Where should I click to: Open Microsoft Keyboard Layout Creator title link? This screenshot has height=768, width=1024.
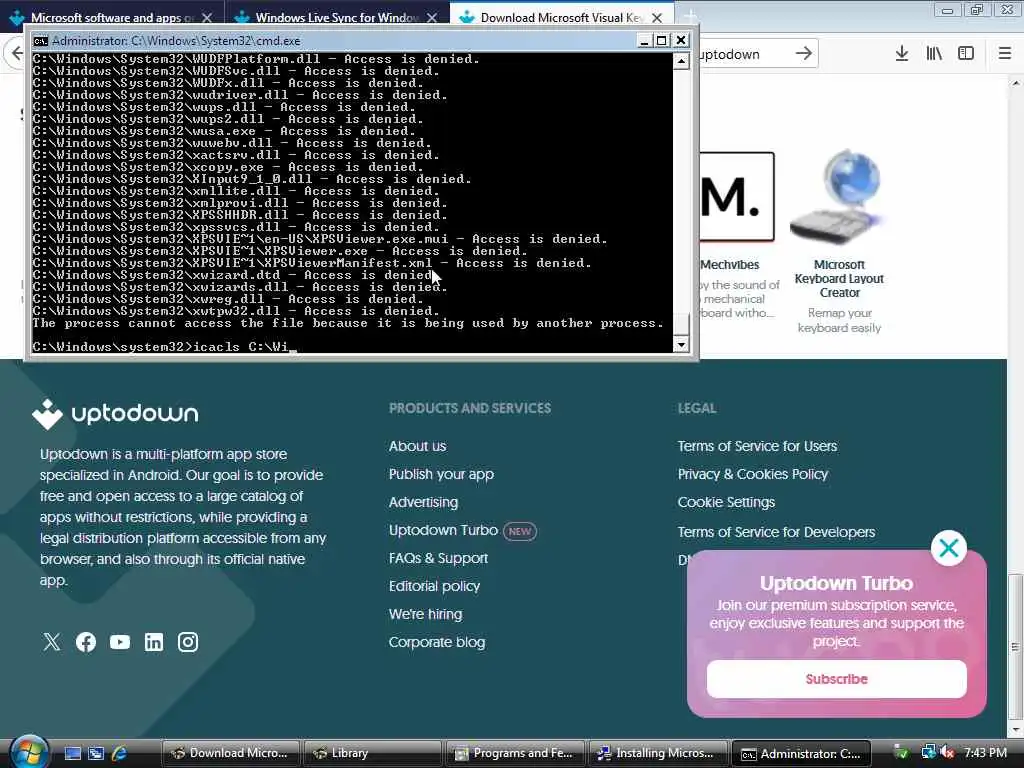pos(839,279)
